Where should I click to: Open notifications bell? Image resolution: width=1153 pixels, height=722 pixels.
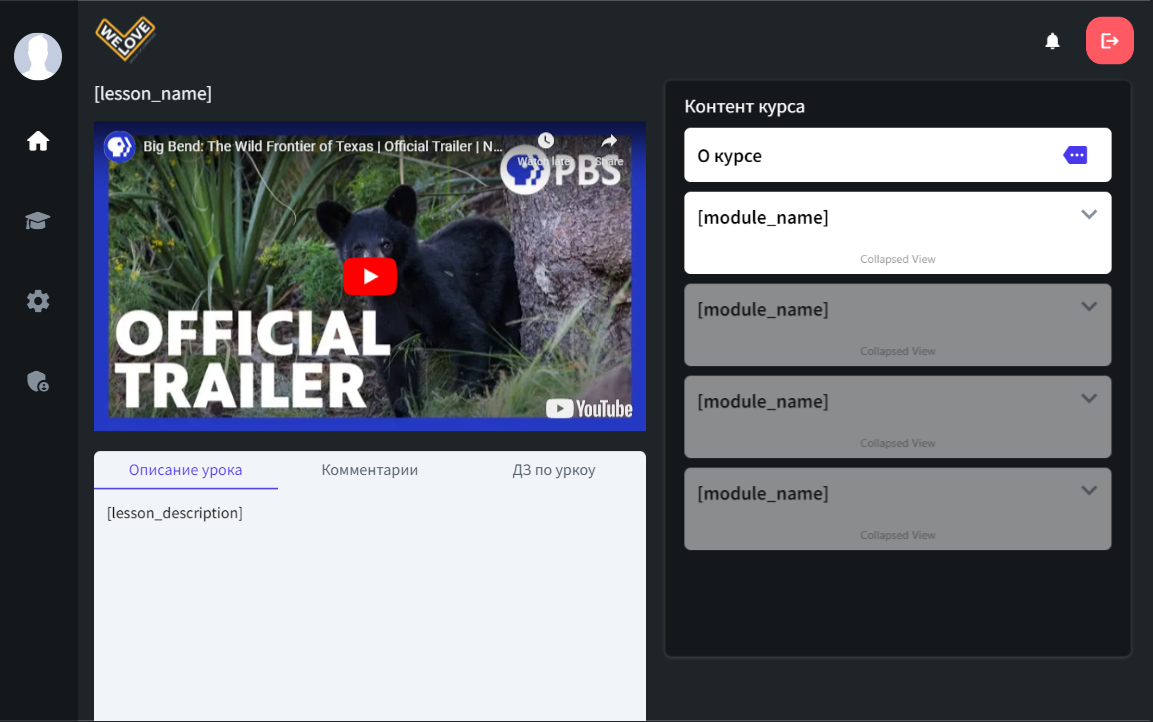click(1052, 41)
